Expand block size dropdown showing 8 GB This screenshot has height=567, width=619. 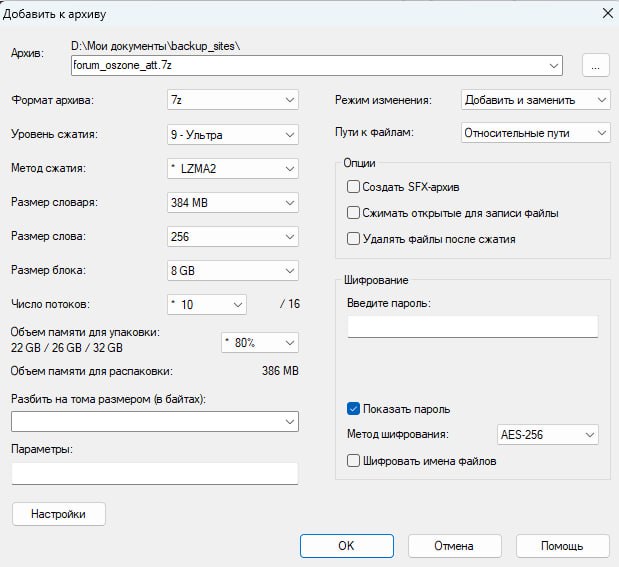coord(233,270)
